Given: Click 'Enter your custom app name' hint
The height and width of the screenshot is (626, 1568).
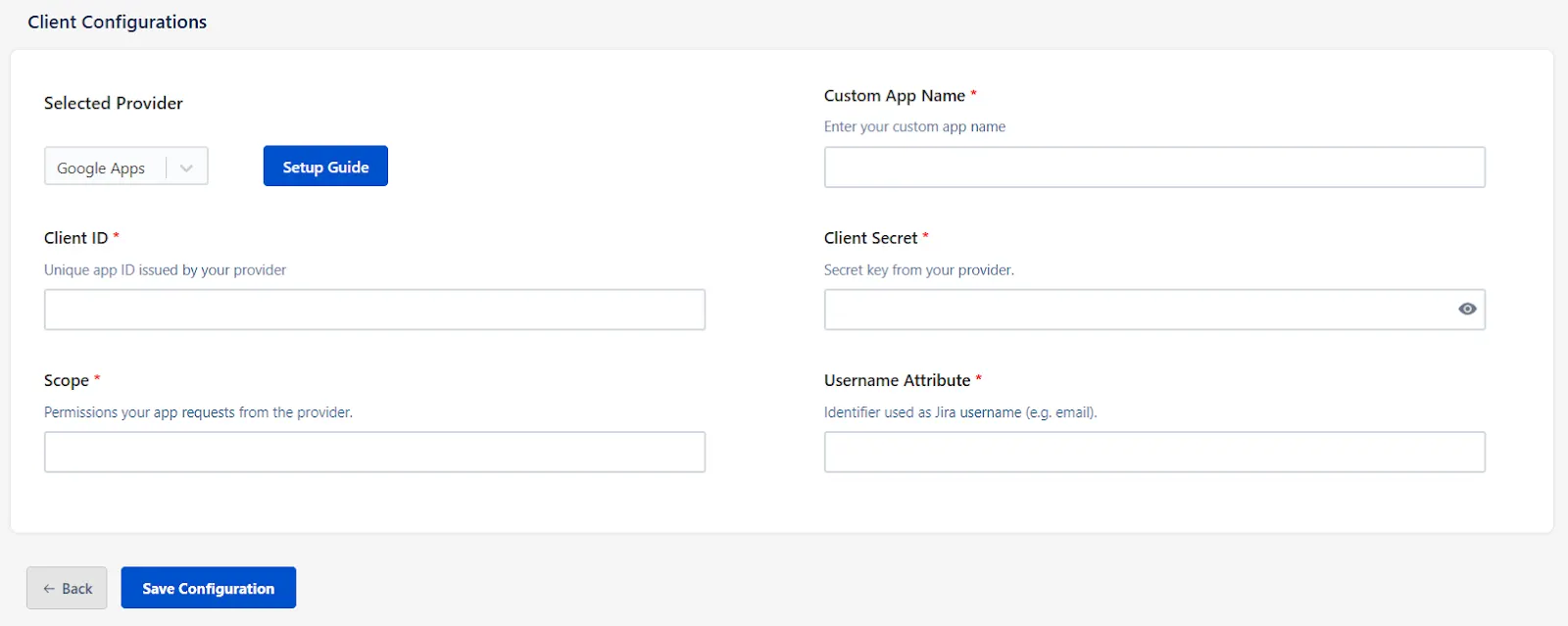Looking at the screenshot, I should [x=914, y=126].
